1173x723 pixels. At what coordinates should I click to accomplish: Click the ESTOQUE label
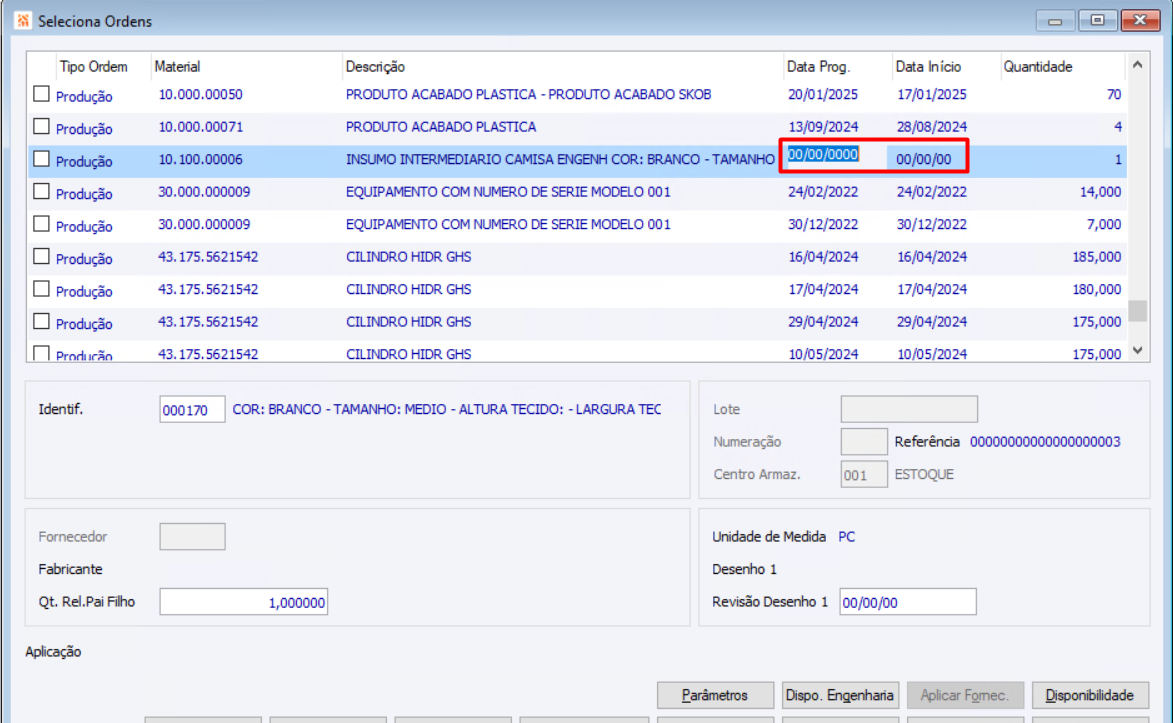[924, 475]
